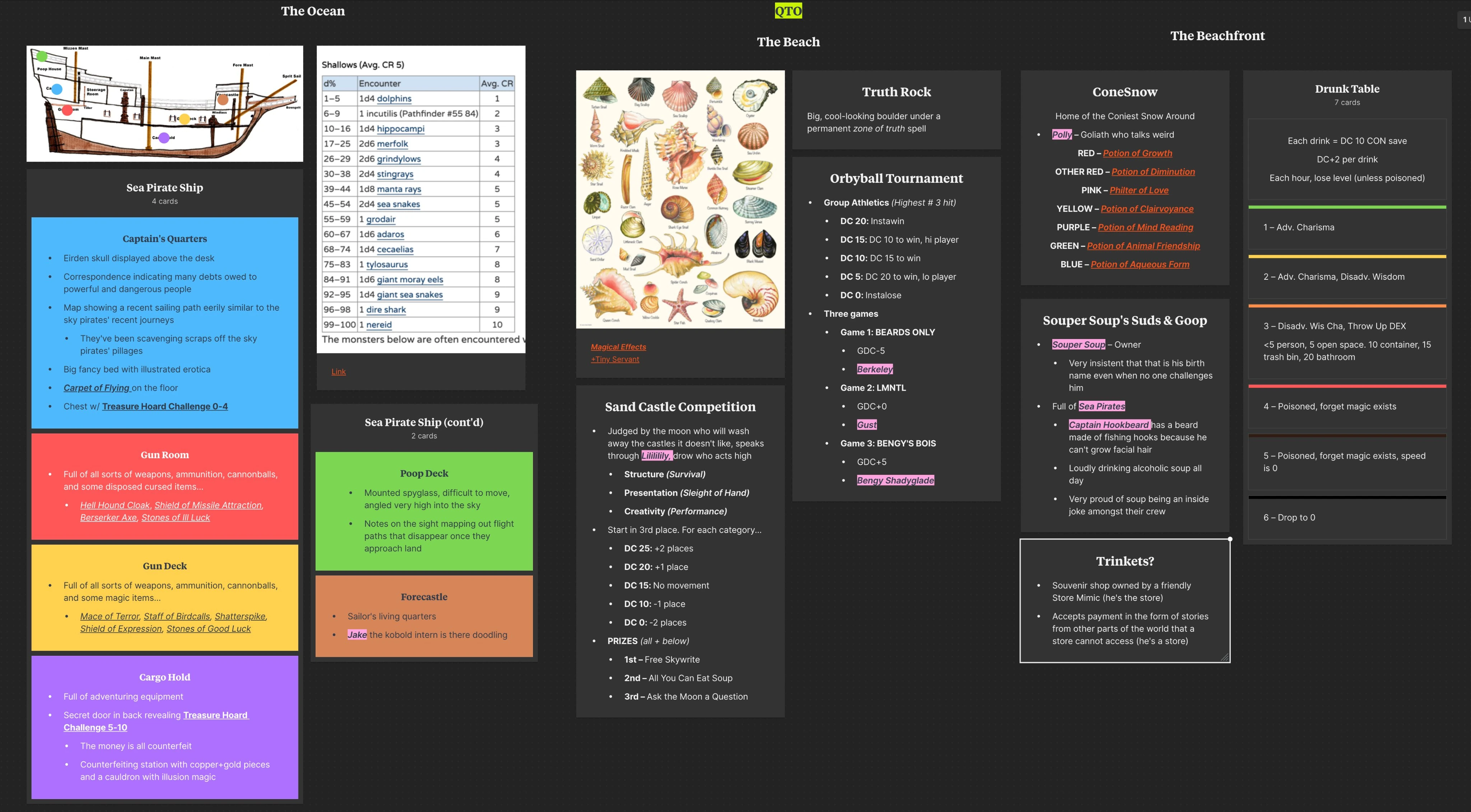
Task: Select the green Poop Deck card
Action: tap(424, 510)
